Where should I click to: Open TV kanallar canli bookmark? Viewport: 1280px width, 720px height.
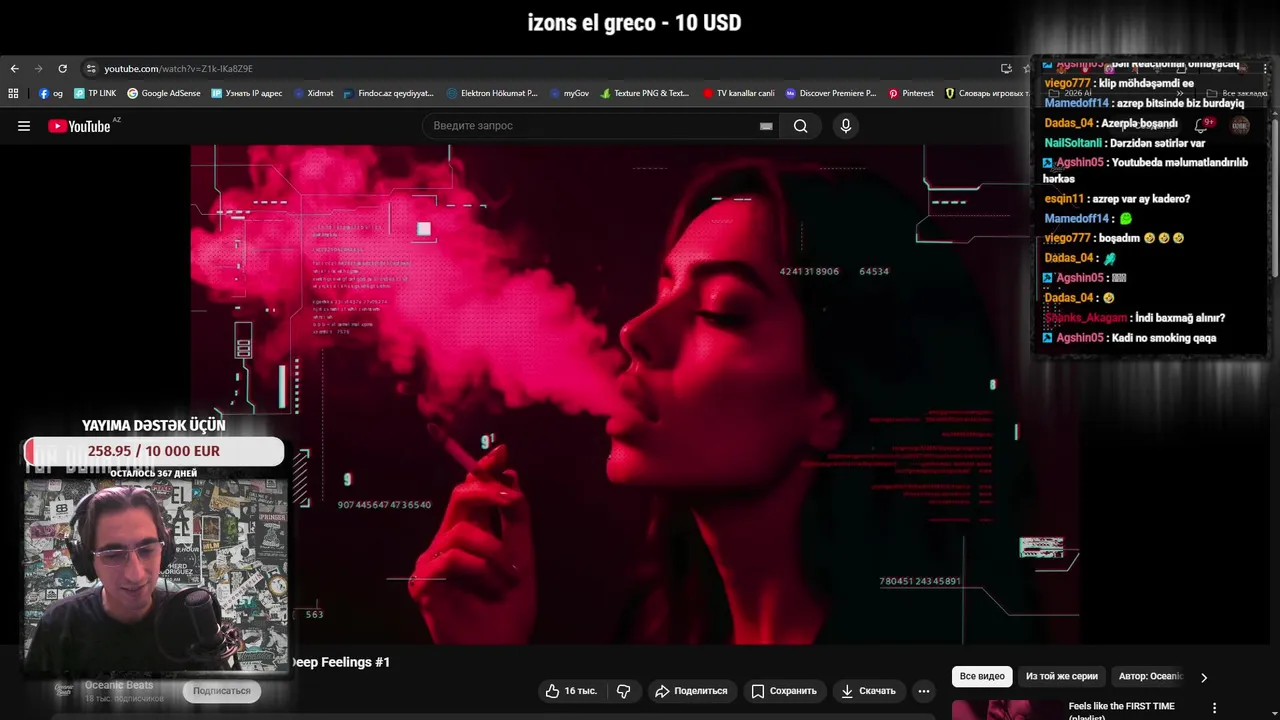(739, 93)
